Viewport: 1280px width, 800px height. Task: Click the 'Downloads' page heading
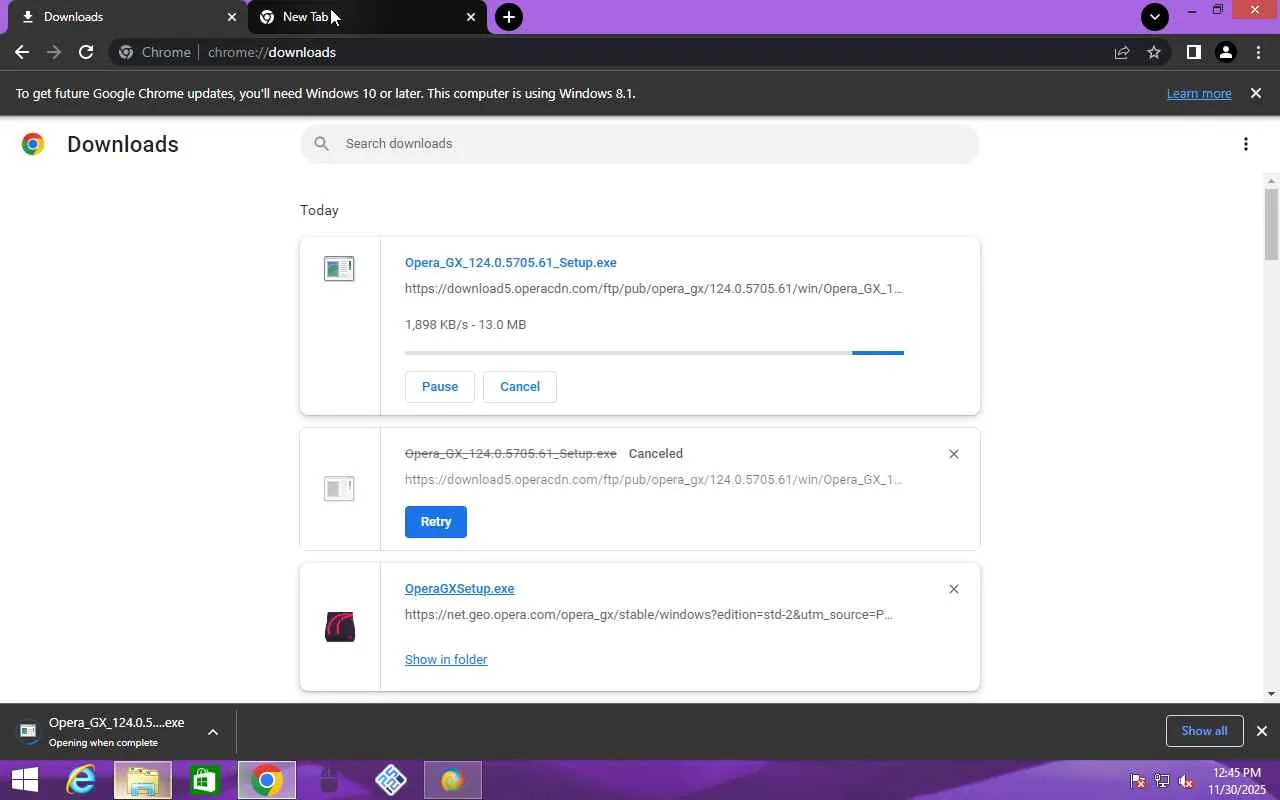coord(123,144)
